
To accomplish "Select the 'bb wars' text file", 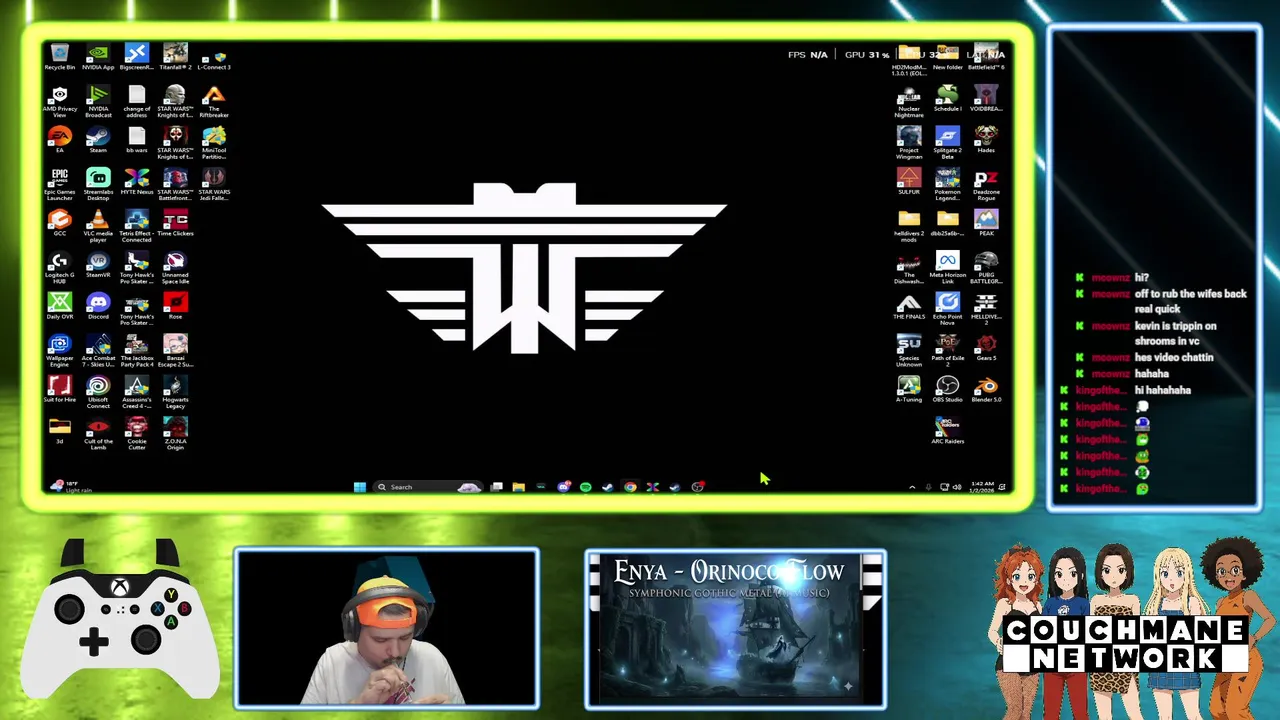I will [137, 139].
